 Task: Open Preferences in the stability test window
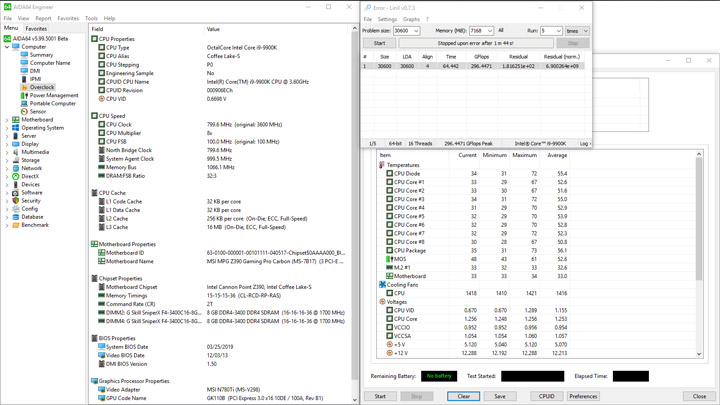click(x=583, y=396)
